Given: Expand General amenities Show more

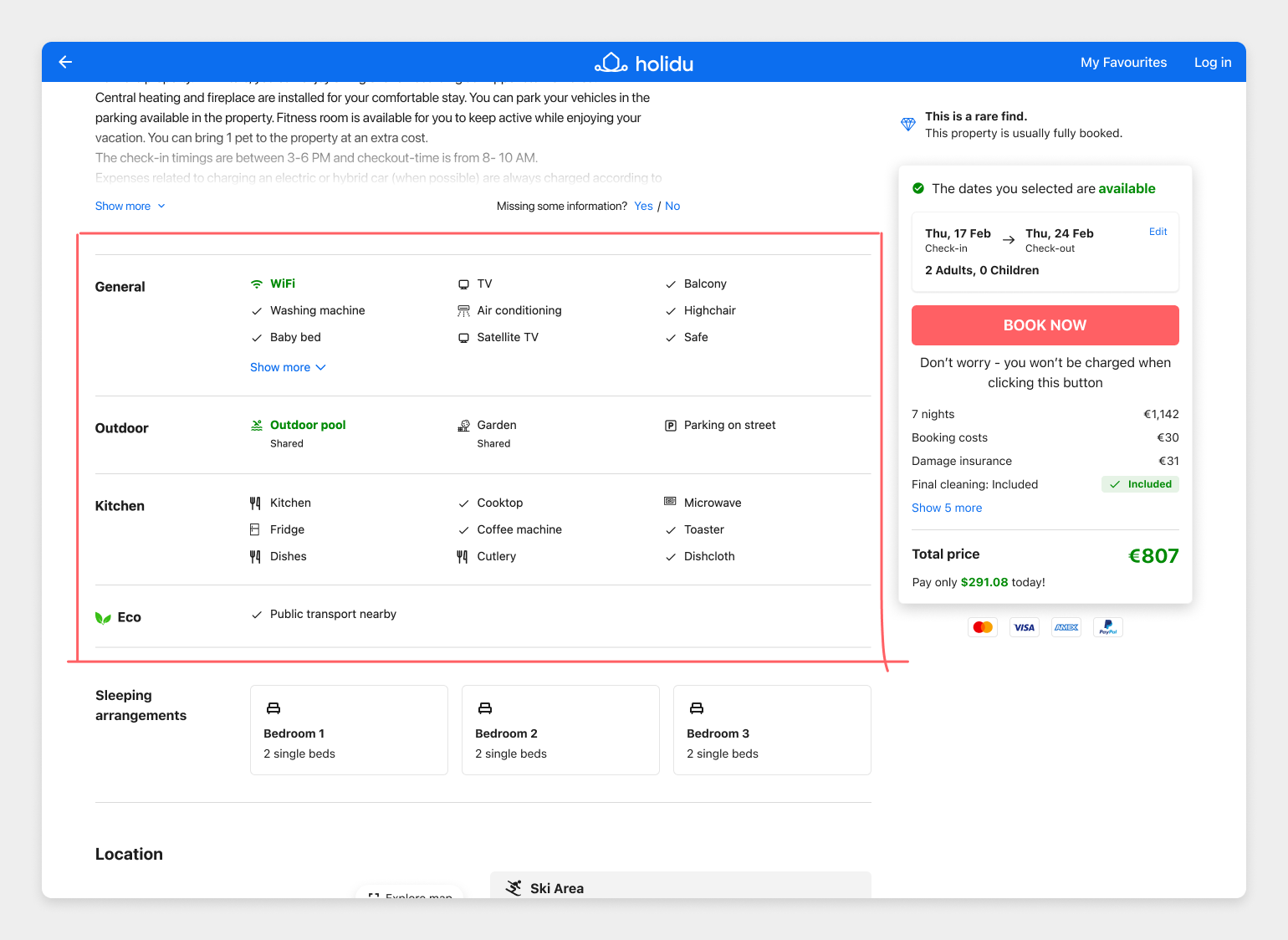Looking at the screenshot, I should [x=288, y=368].
